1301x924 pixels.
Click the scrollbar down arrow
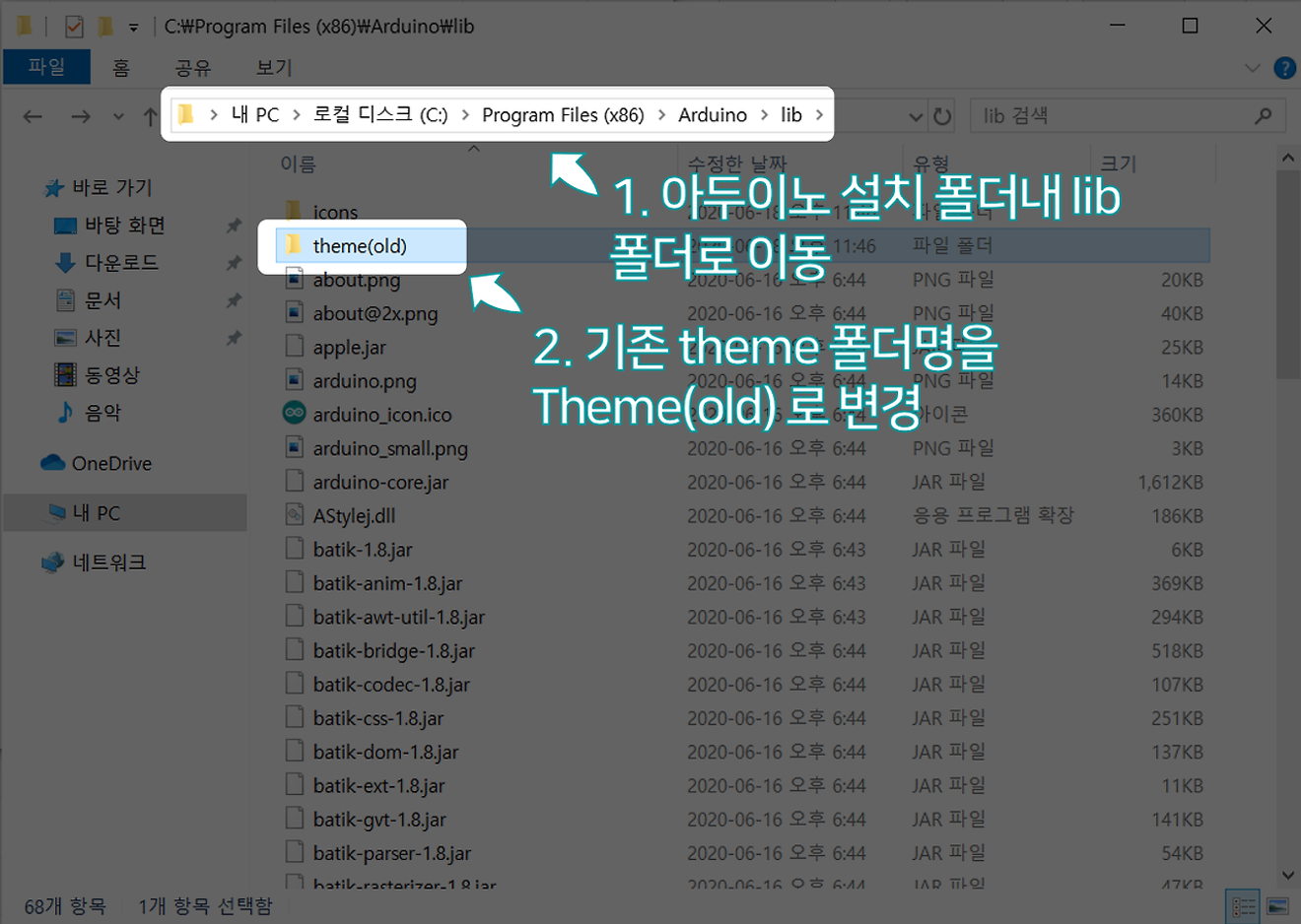coord(1288,875)
